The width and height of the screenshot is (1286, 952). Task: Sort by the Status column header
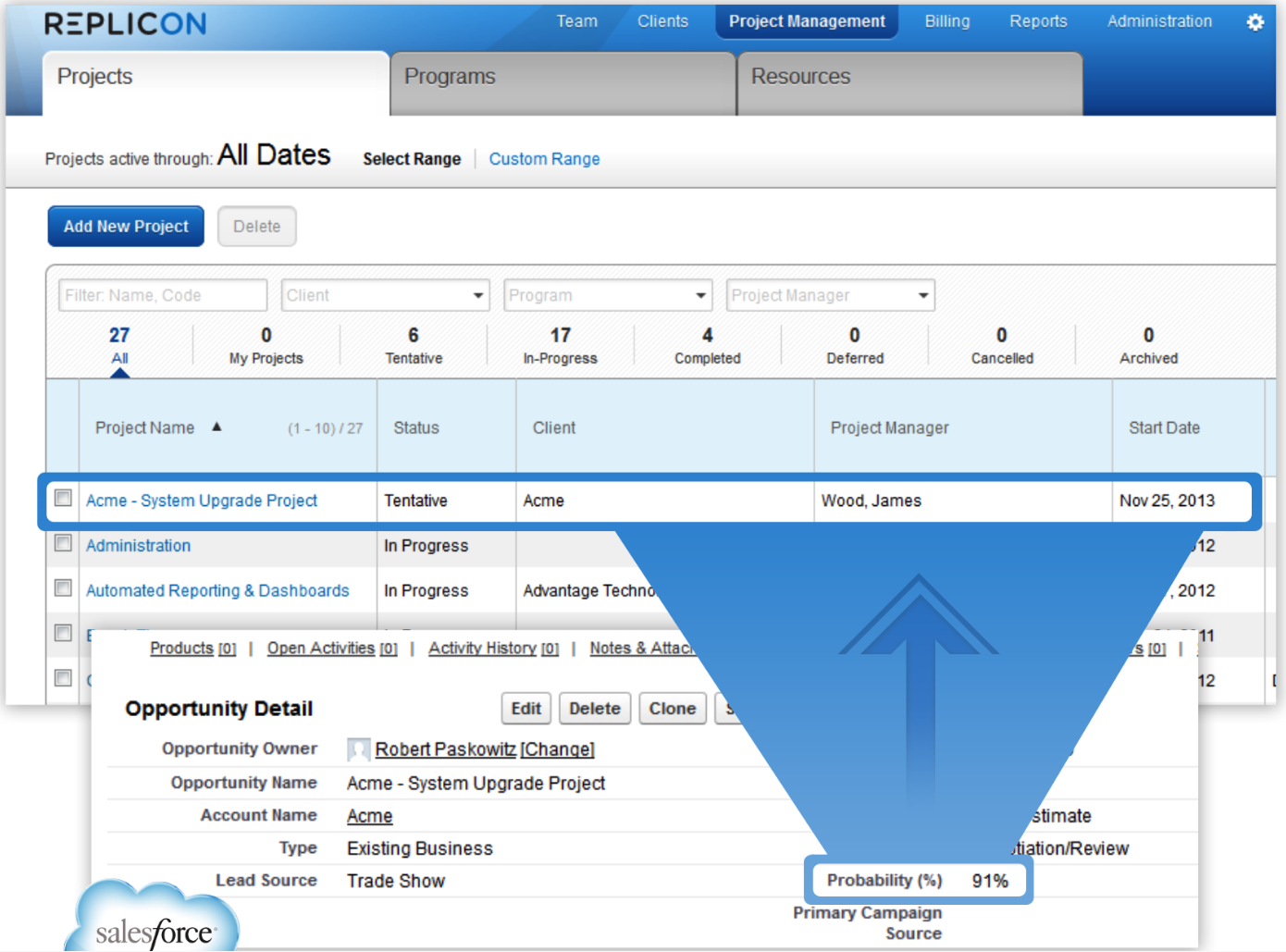click(x=416, y=427)
